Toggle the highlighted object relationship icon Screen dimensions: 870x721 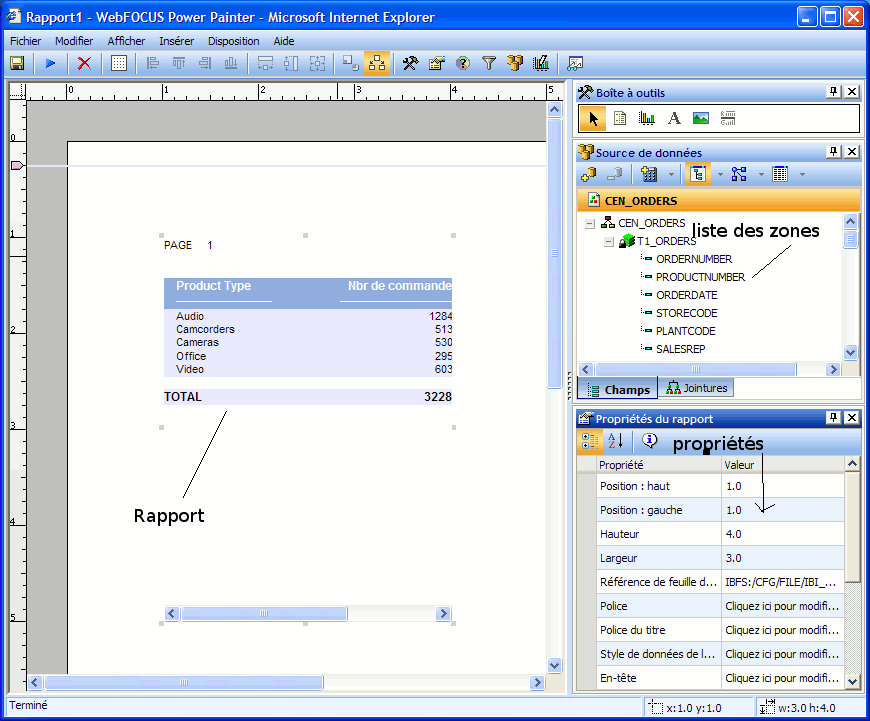click(x=377, y=63)
